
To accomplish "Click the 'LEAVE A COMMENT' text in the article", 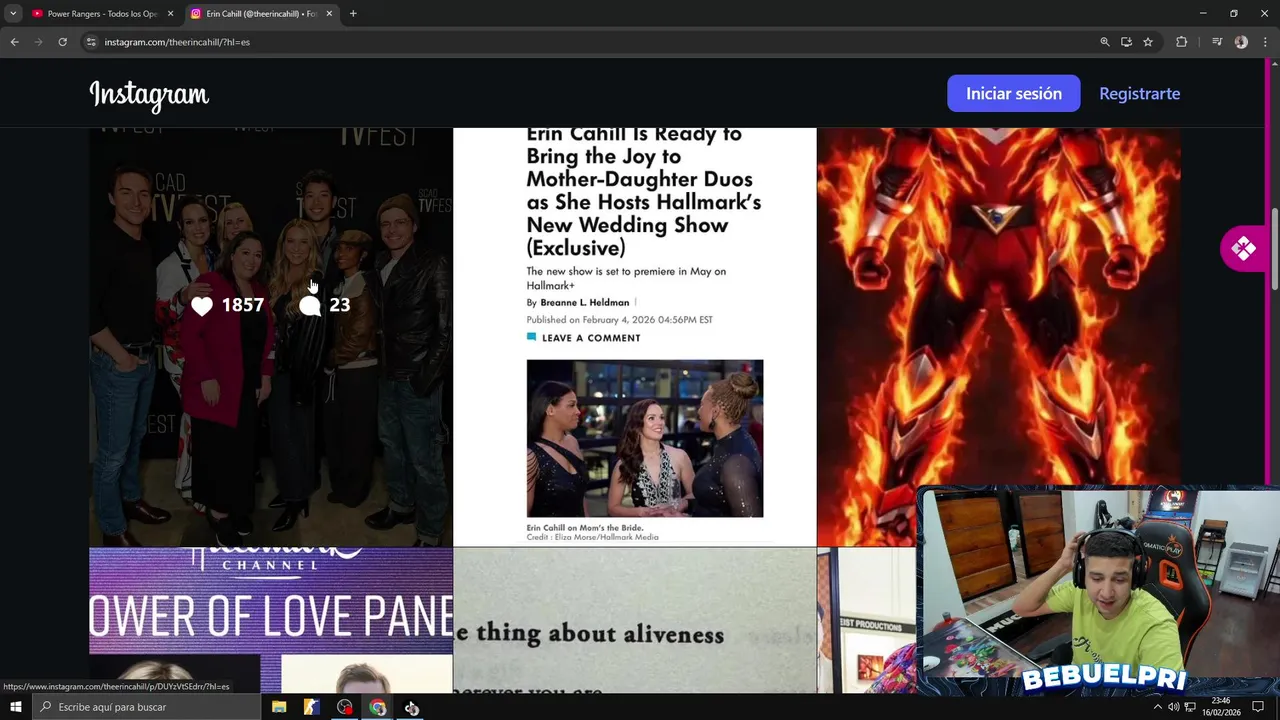I will pyautogui.click(x=591, y=338).
